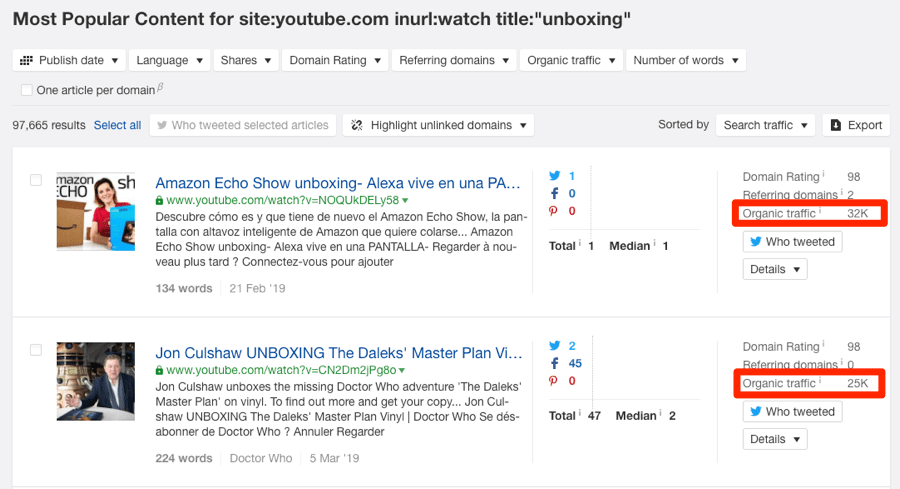
Task: Open the Jon Culshaw UNBOXING title link
Action: tap(339, 353)
